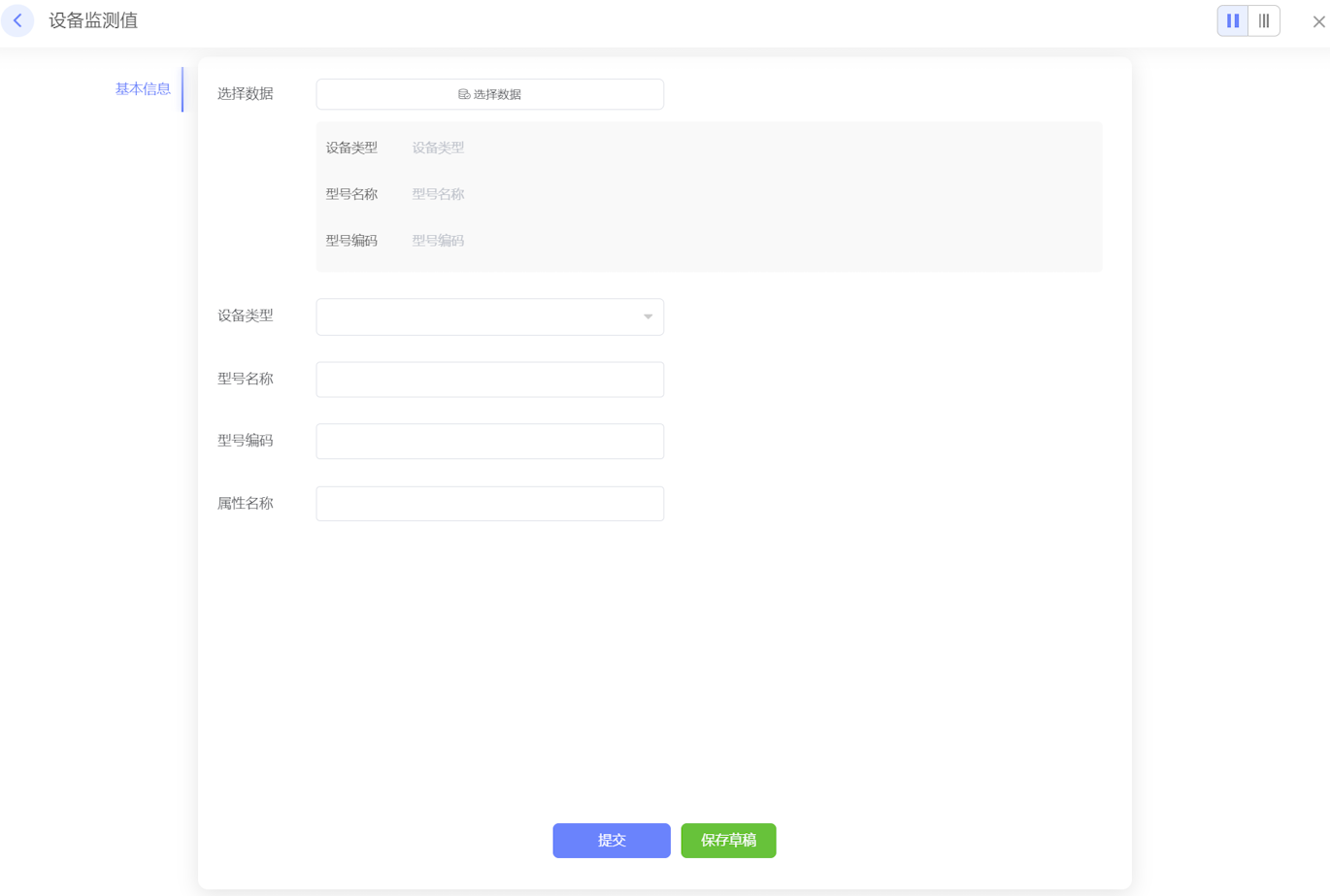This screenshot has height=896, width=1330.
Task: Click the 选择数据 field label on left
Action: pyautogui.click(x=245, y=94)
